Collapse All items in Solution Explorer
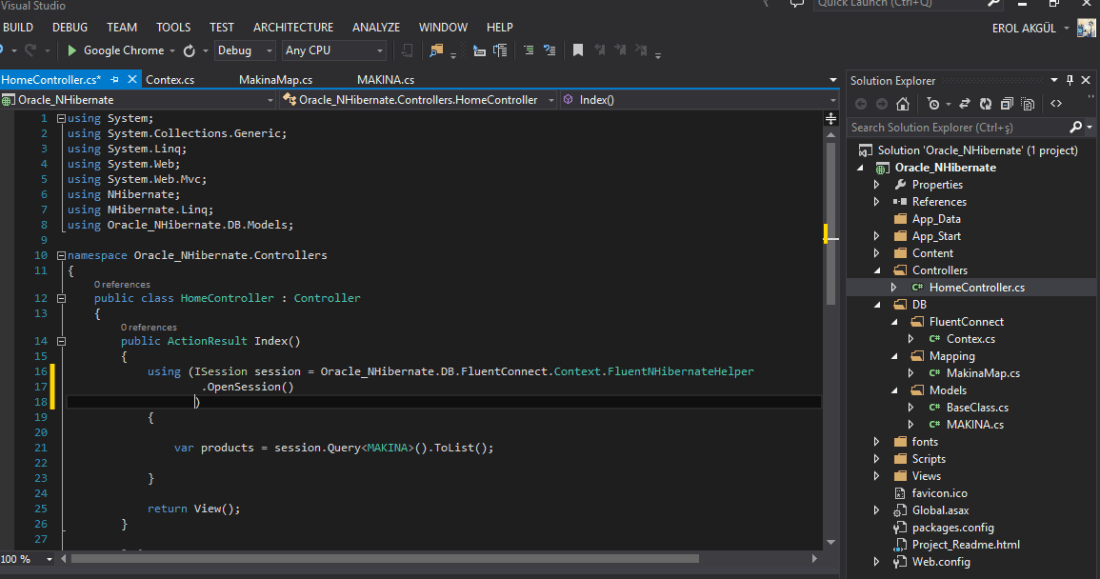 coord(1006,103)
